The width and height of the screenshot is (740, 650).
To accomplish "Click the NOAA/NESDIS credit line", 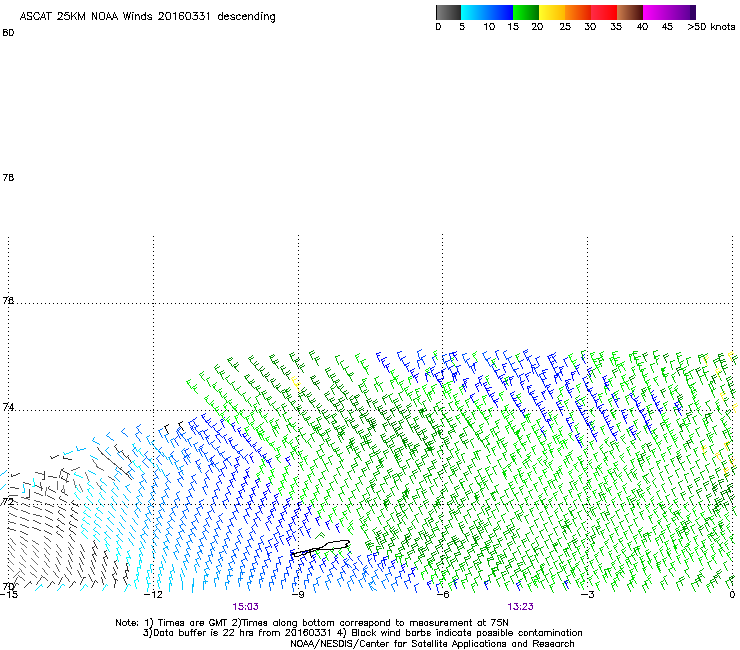I will [x=432, y=644].
